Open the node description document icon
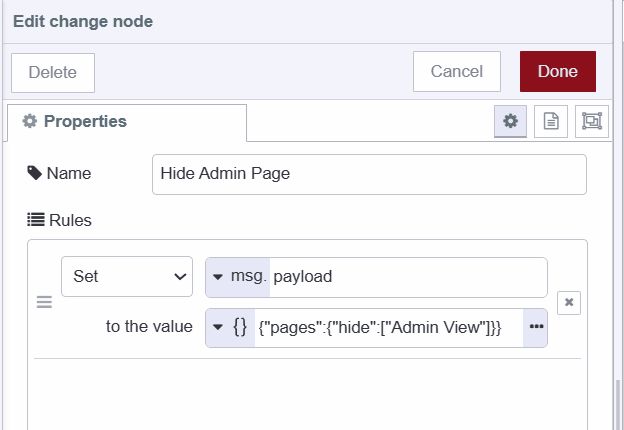 coord(551,121)
